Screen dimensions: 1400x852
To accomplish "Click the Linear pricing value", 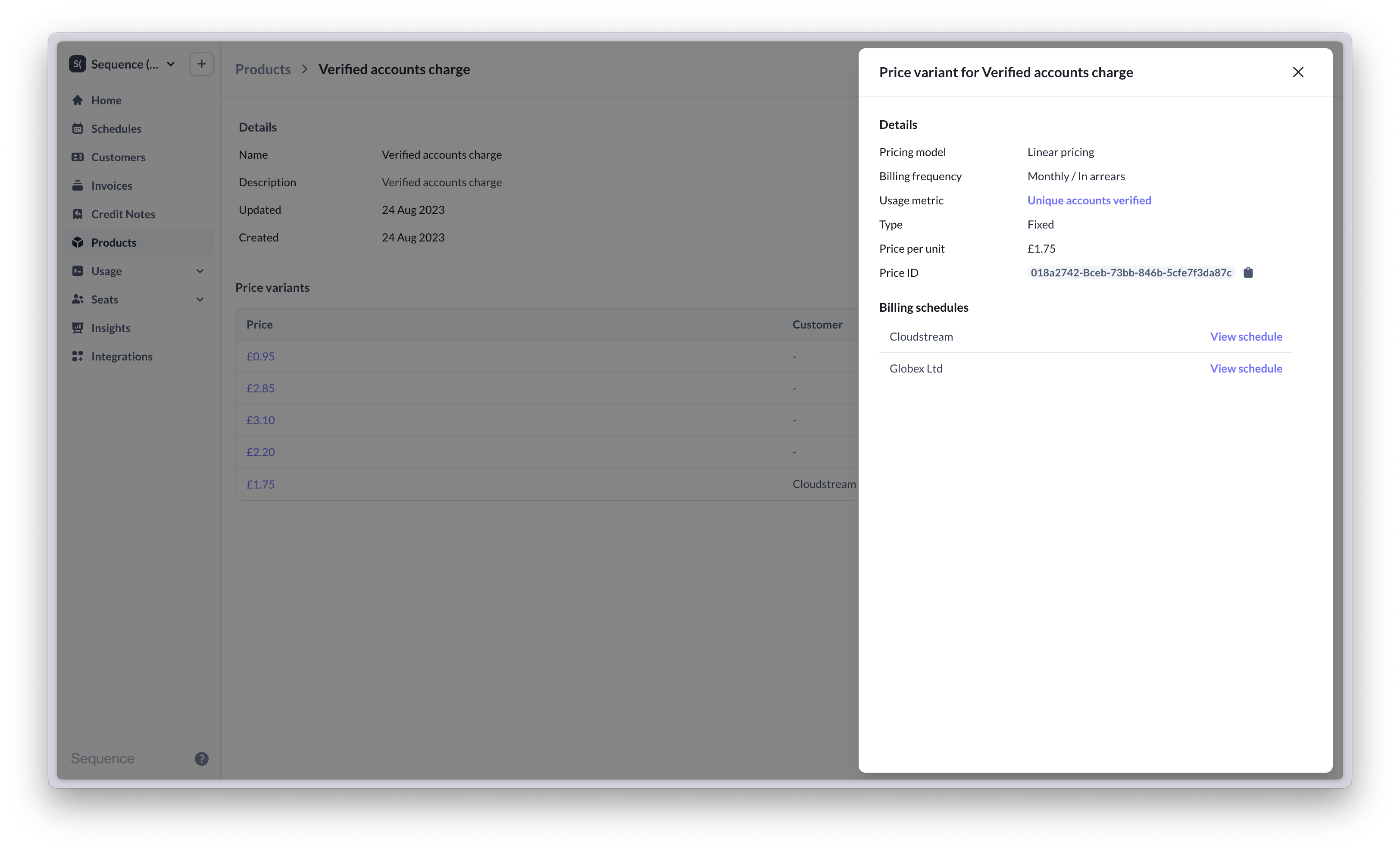I will (x=1060, y=152).
